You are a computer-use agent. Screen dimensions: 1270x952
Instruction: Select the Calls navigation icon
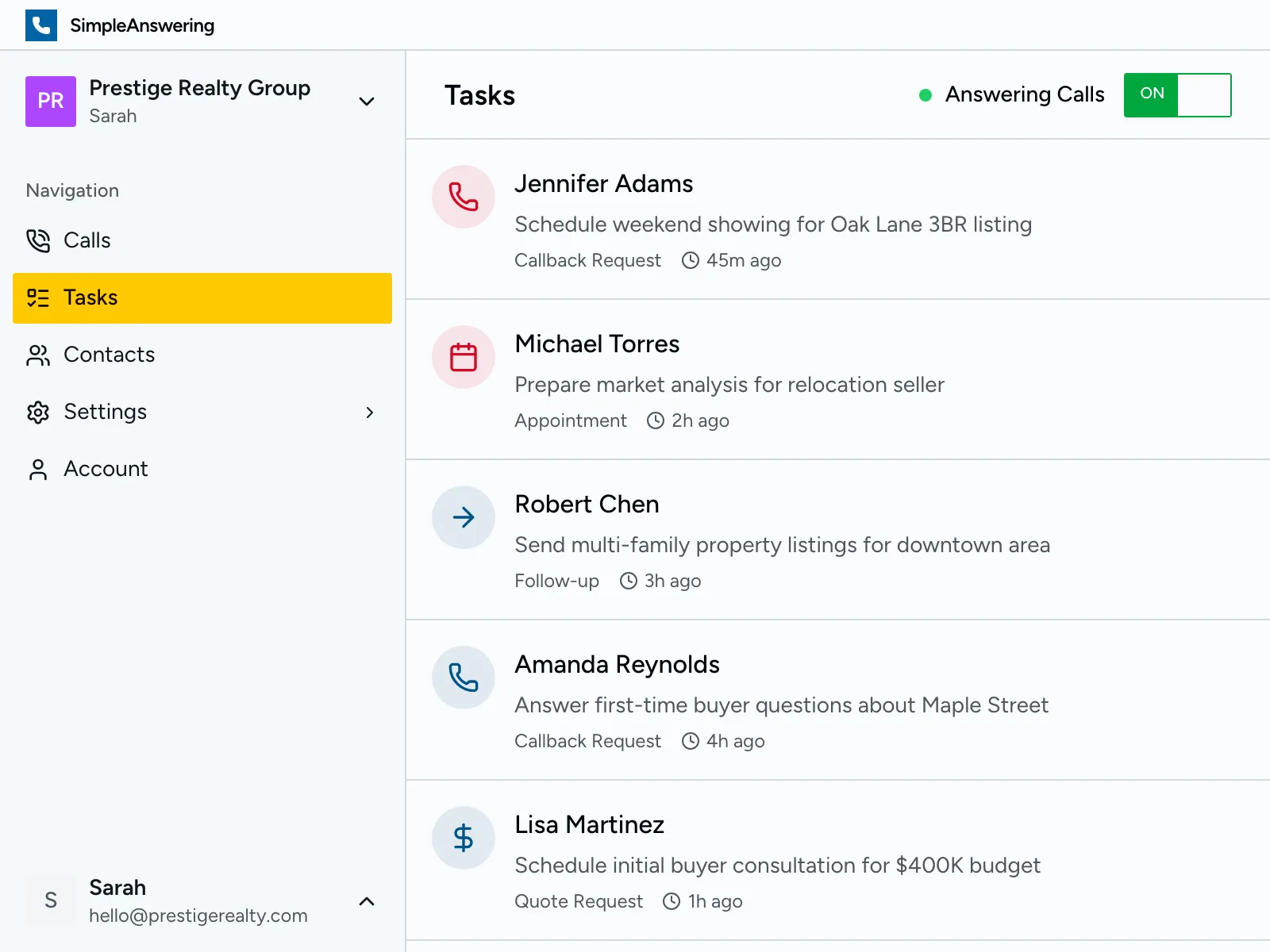[37, 240]
